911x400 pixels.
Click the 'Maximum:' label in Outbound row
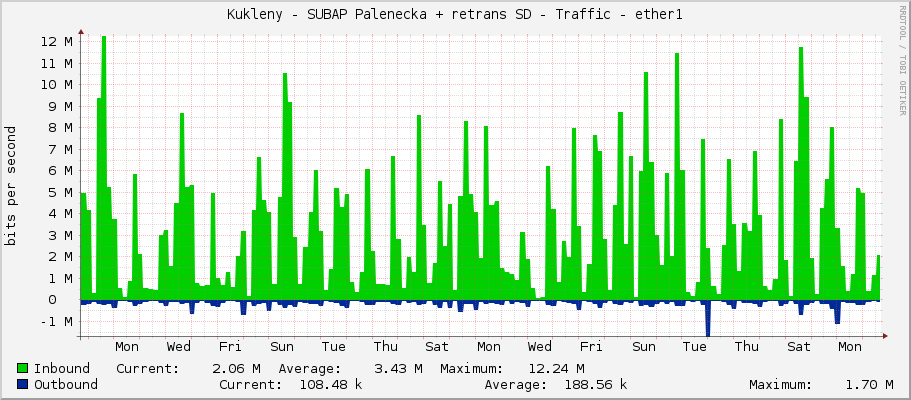[x=780, y=384]
